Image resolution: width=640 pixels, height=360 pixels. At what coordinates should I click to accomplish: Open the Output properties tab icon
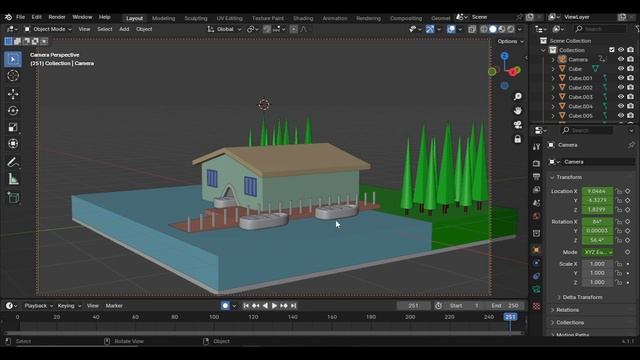536,176
